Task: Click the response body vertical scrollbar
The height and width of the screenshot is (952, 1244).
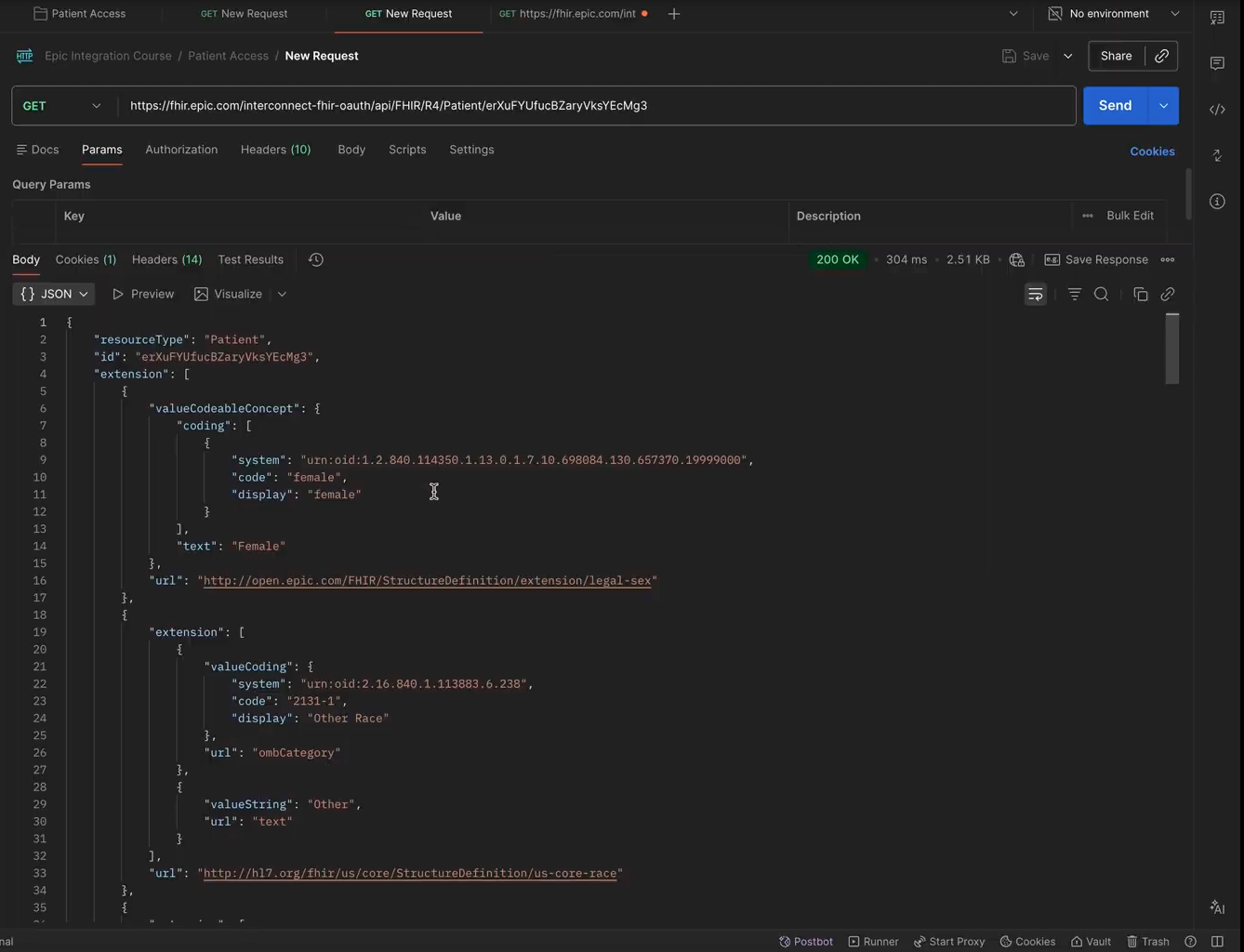Action: (1172, 350)
